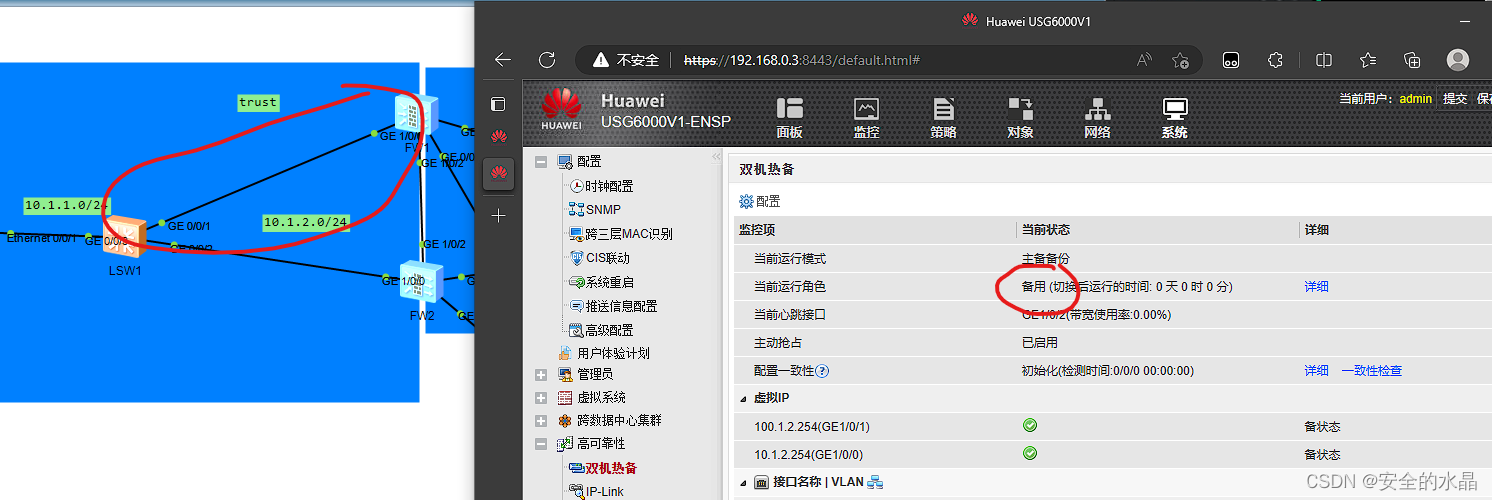Click the goggles extension icon in toolbar

pyautogui.click(x=1232, y=60)
